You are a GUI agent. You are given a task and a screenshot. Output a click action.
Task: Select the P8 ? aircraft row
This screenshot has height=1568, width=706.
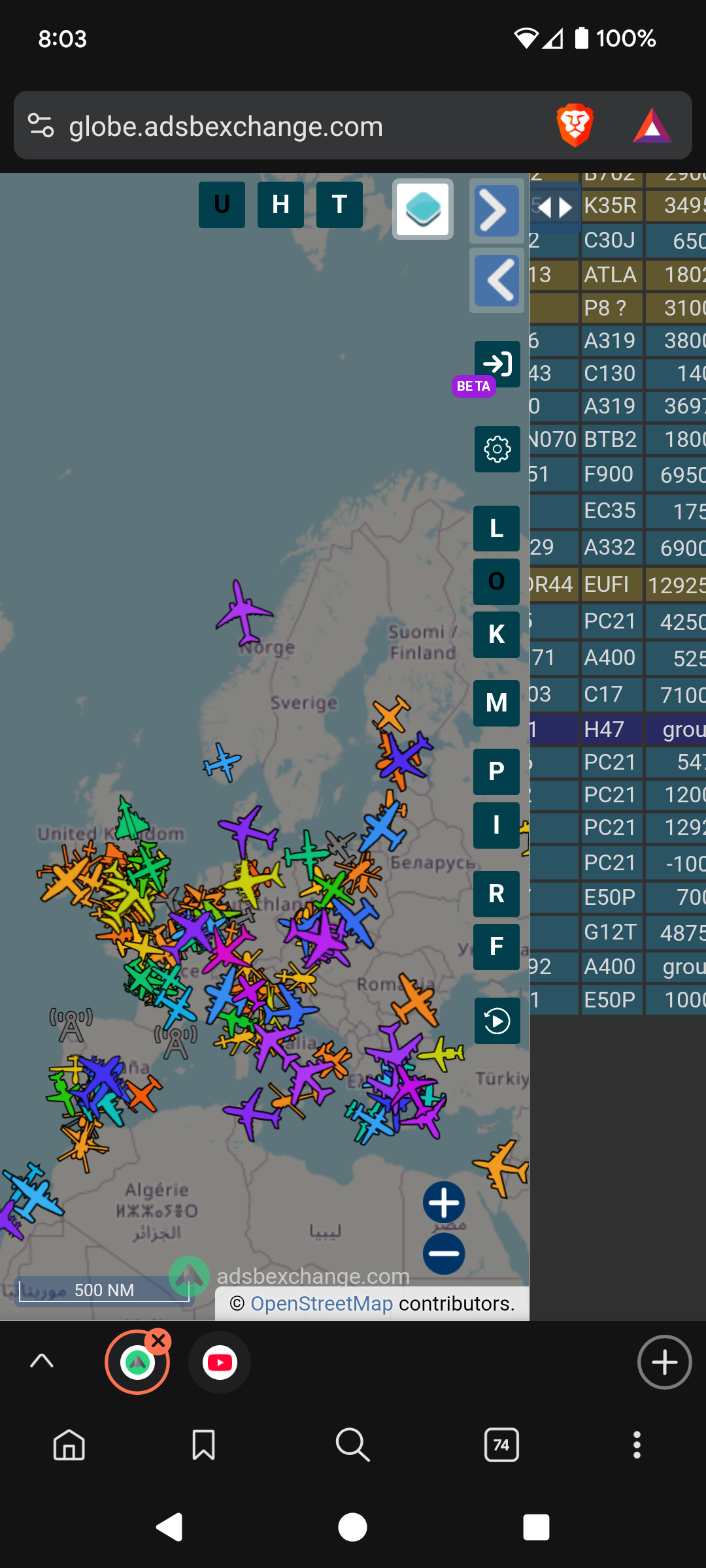coord(618,308)
